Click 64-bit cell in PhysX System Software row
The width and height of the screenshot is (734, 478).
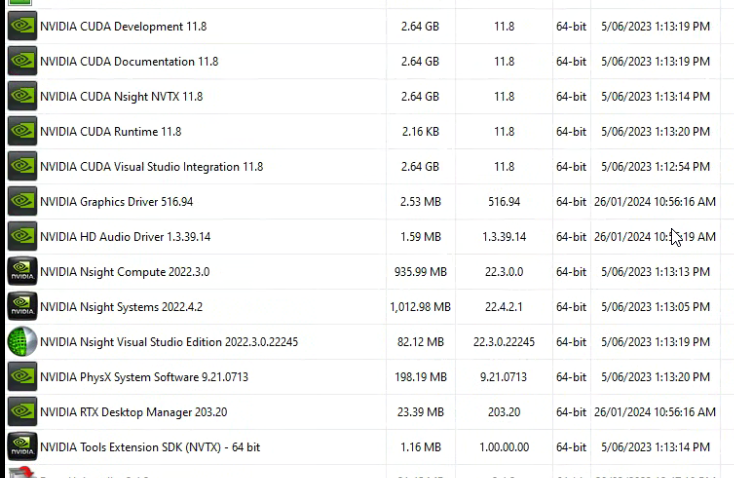(571, 377)
